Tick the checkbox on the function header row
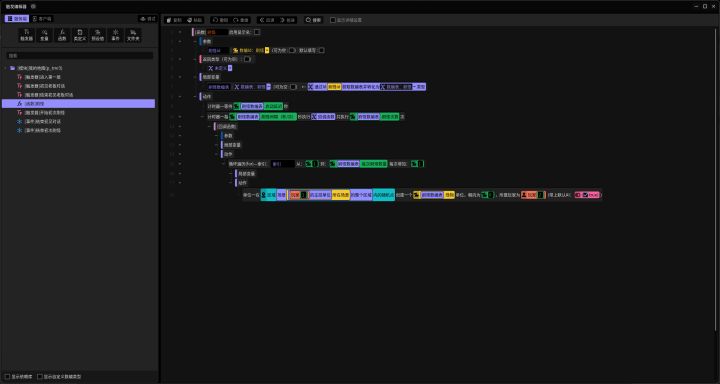720x384 pixels. 257,32
